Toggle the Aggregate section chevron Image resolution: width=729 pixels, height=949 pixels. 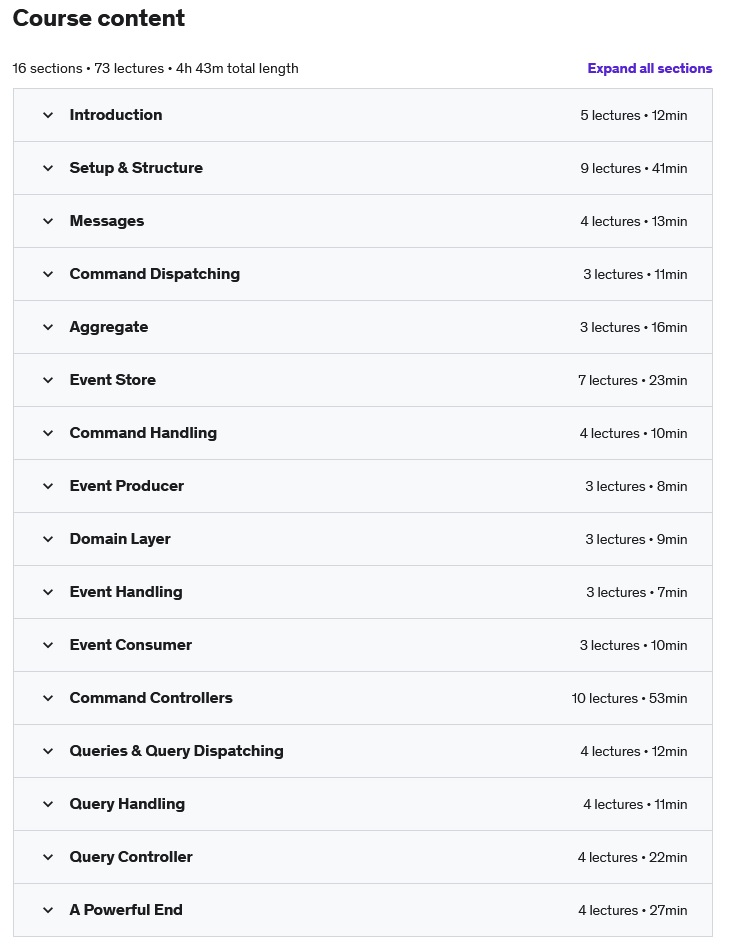pos(48,327)
